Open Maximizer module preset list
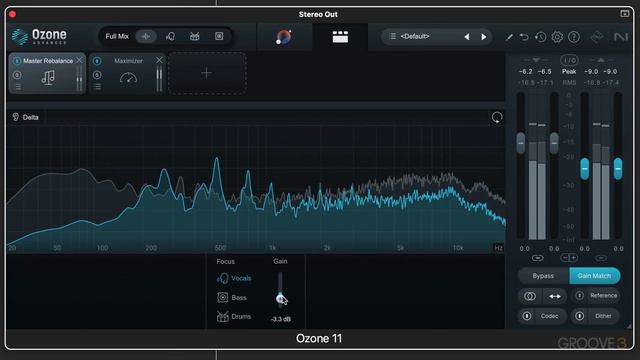The height and width of the screenshot is (360, 640). tap(98, 87)
